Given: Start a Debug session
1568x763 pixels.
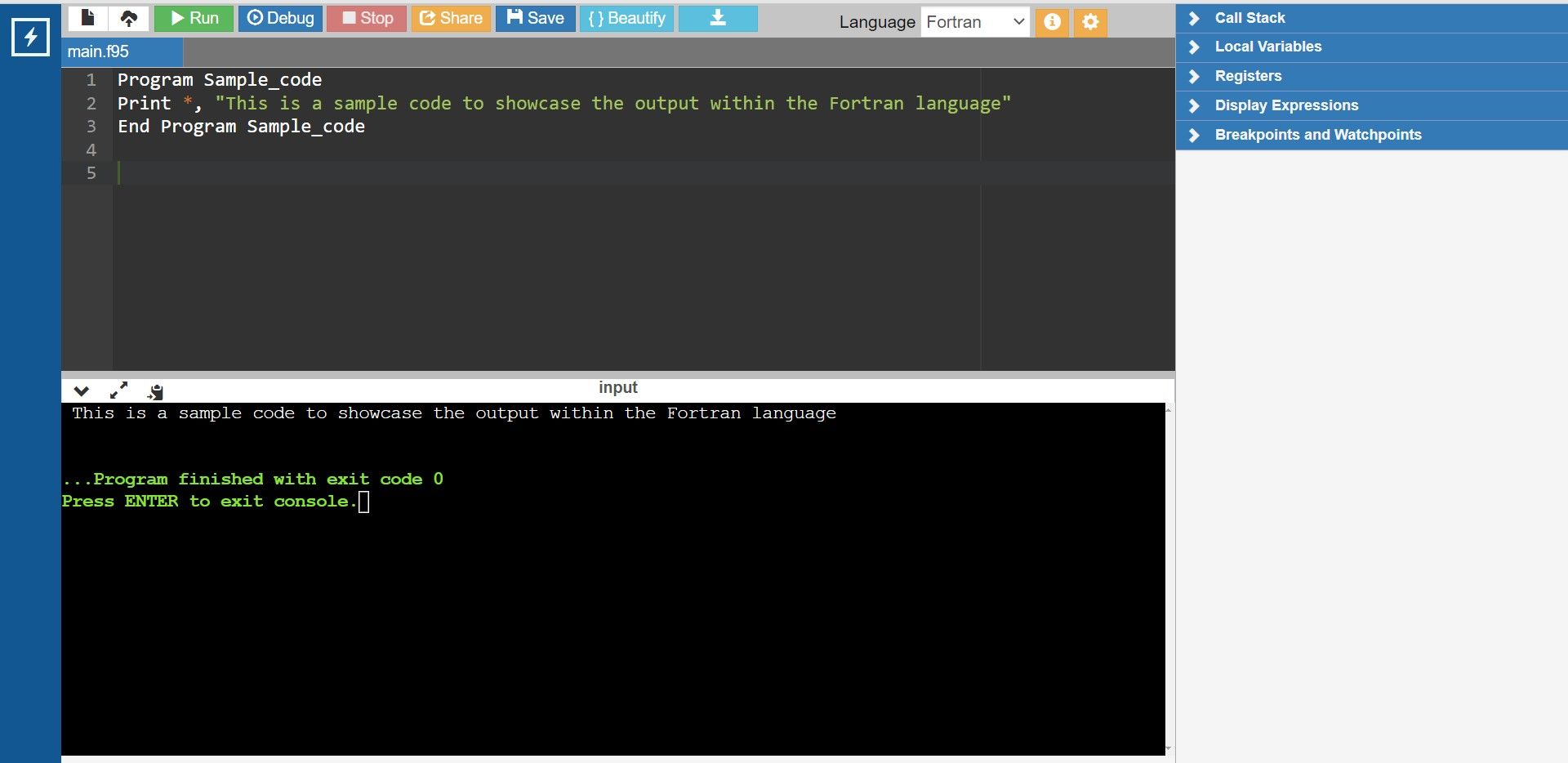Looking at the screenshot, I should click(x=280, y=17).
